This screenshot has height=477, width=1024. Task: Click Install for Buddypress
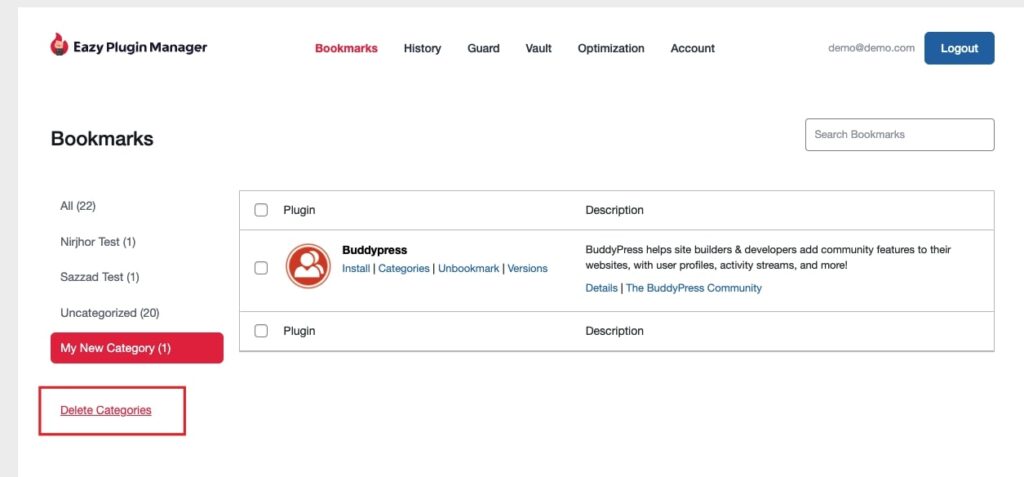click(356, 269)
